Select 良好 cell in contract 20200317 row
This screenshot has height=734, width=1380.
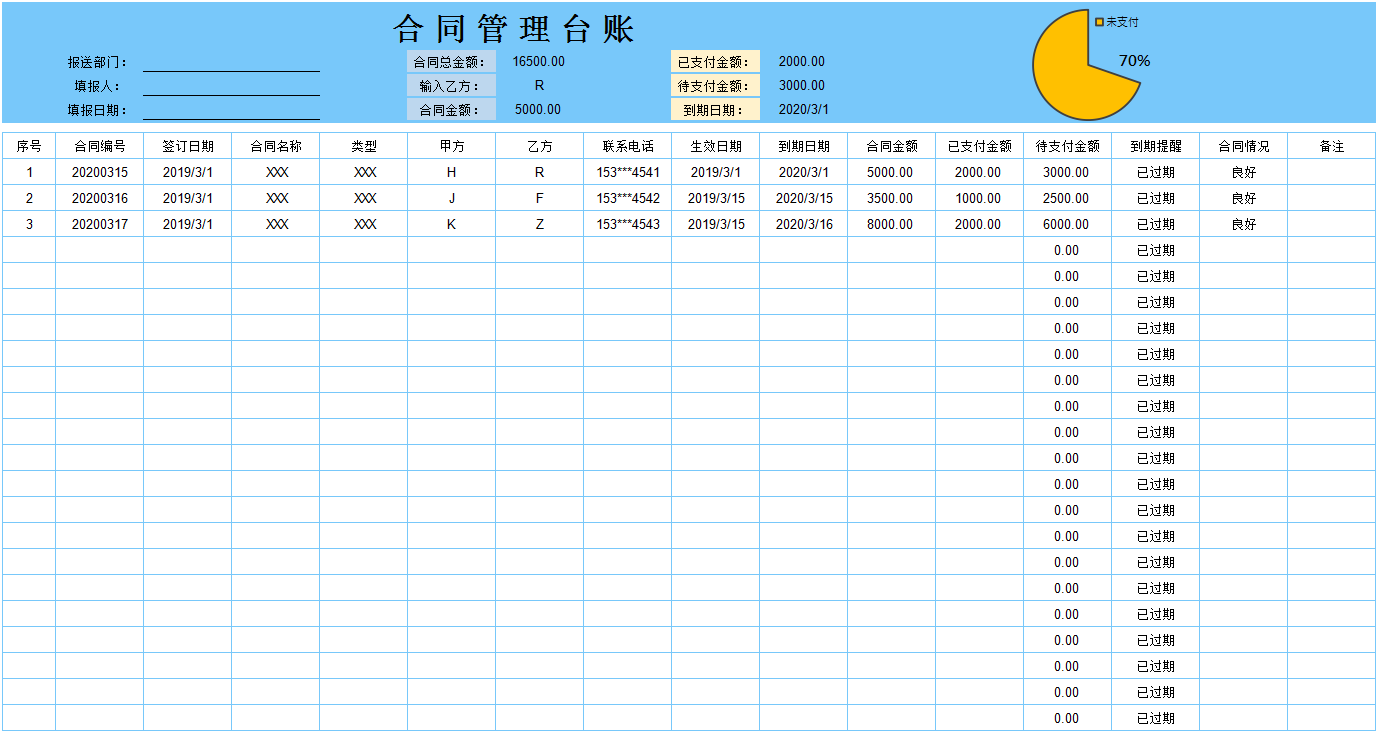click(x=1244, y=224)
